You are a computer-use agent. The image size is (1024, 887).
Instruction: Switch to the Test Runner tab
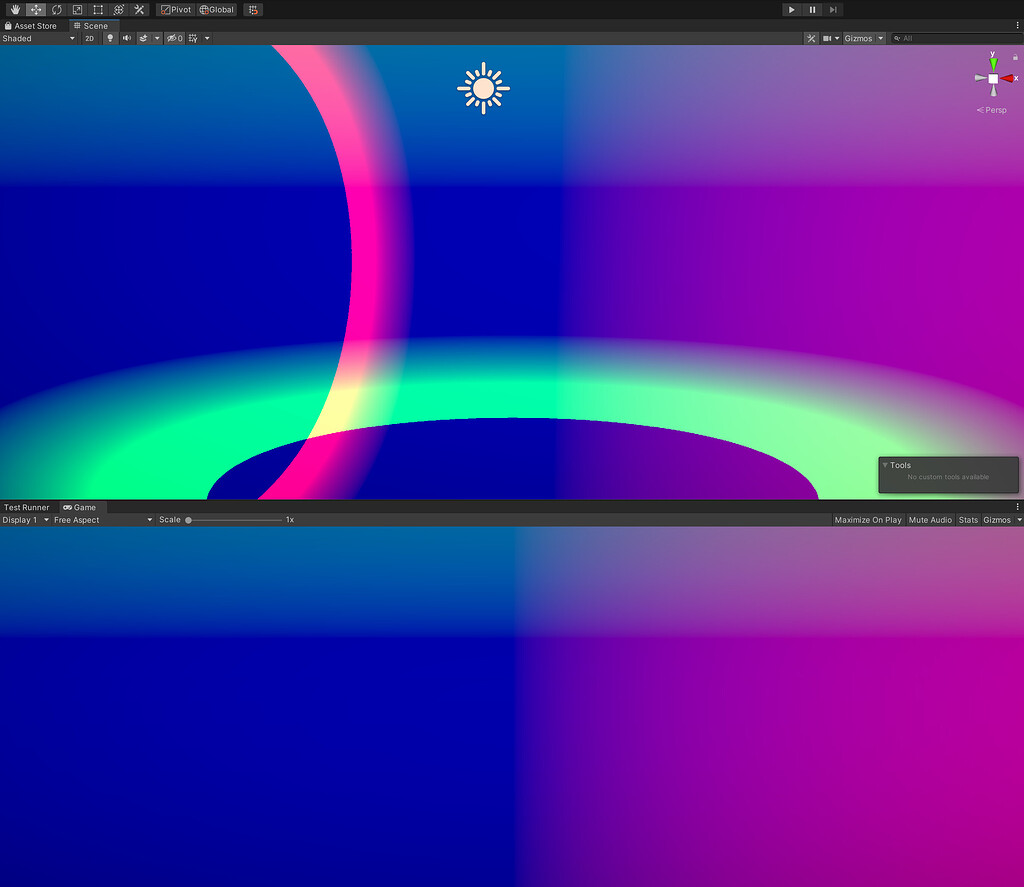pyautogui.click(x=27, y=507)
